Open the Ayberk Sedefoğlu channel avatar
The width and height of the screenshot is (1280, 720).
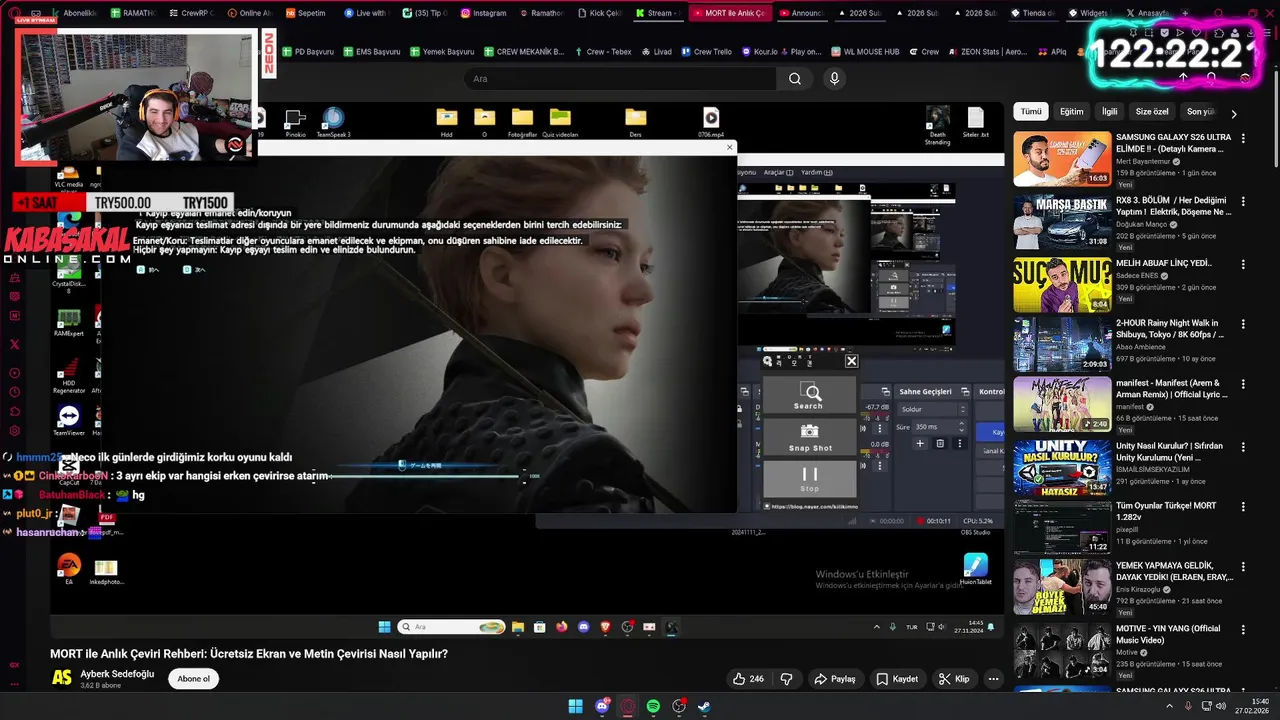[62, 679]
